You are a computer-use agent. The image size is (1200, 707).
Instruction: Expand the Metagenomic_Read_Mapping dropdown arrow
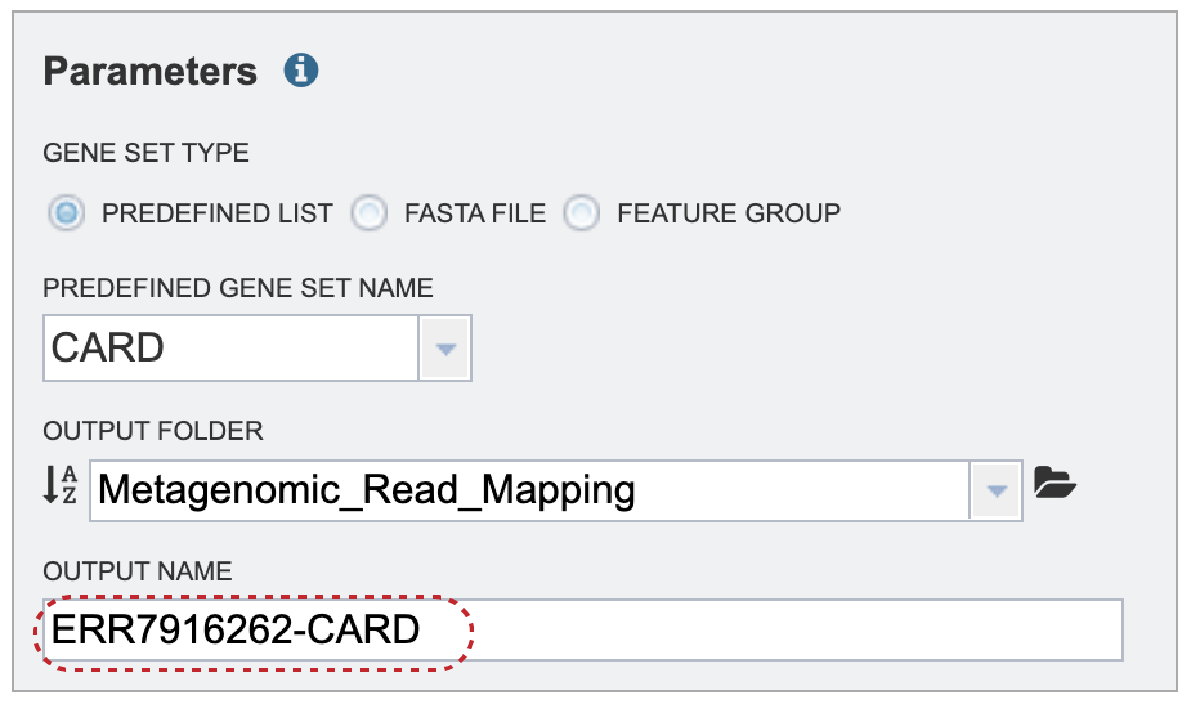(x=996, y=490)
